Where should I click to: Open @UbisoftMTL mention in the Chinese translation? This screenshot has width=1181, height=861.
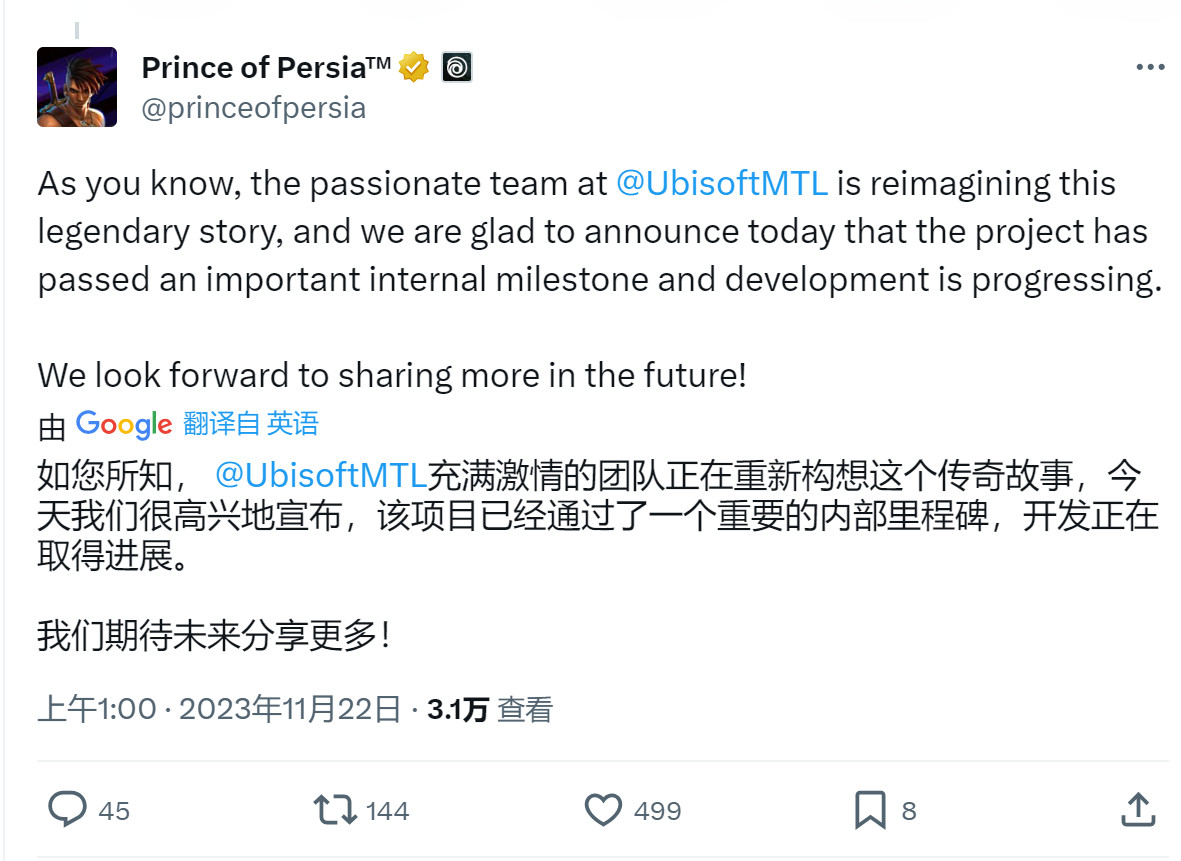[x=321, y=472]
